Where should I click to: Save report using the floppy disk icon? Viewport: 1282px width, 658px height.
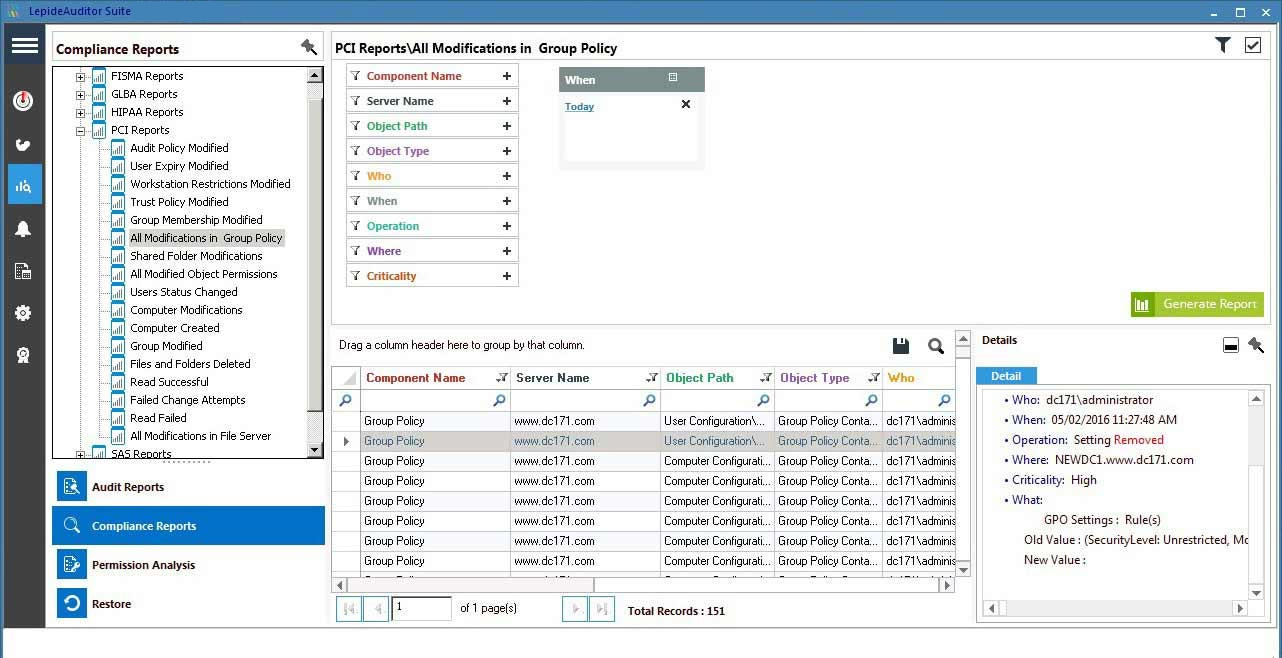pos(901,346)
